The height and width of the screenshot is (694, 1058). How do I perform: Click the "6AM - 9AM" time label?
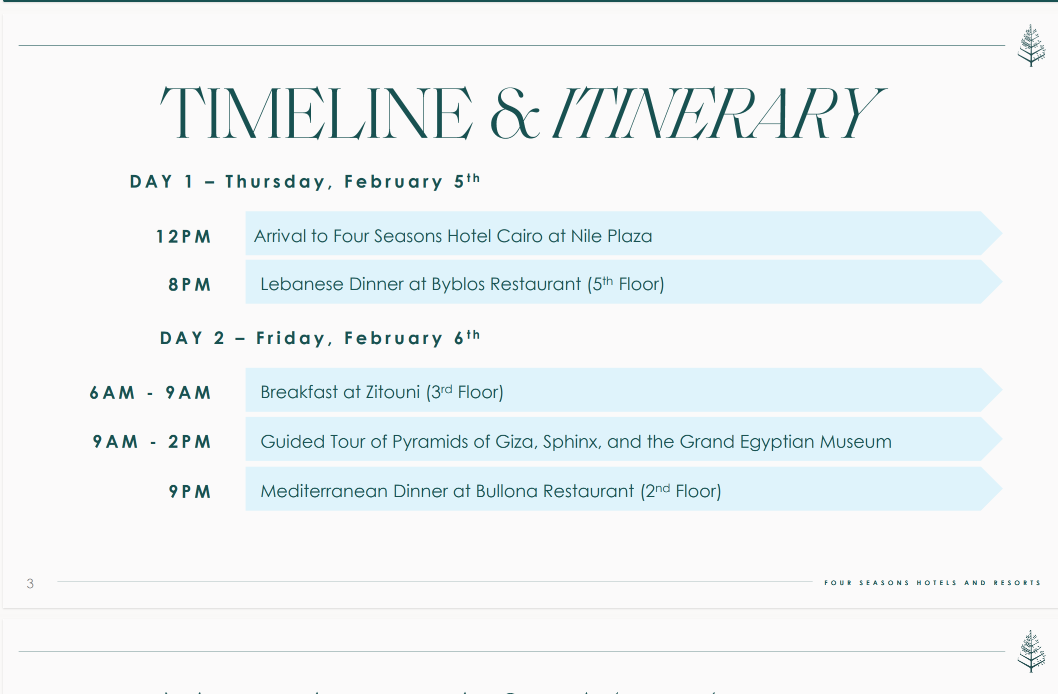[x=150, y=393]
